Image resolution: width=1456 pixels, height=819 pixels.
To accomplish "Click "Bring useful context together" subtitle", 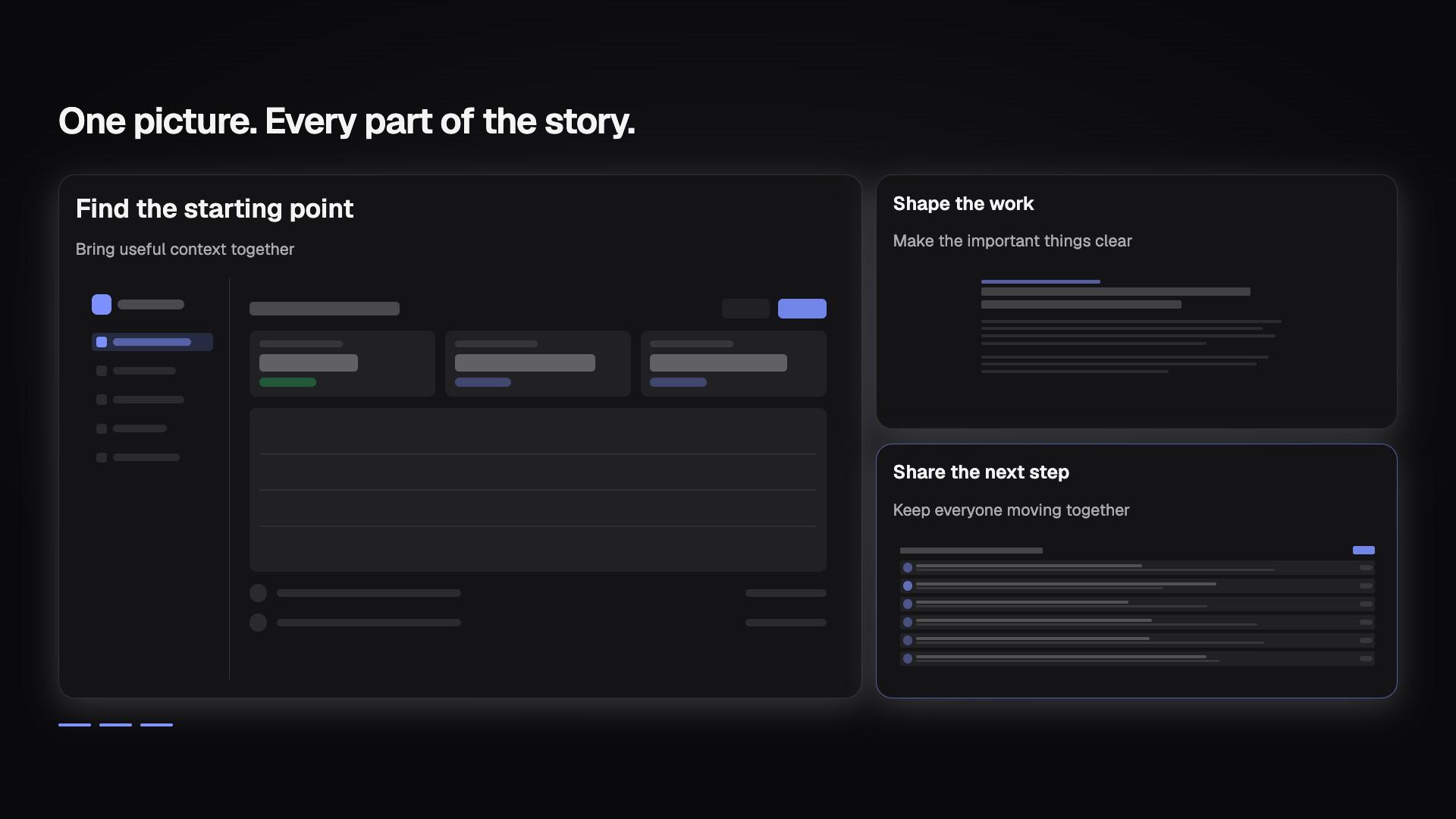I will coord(185,249).
